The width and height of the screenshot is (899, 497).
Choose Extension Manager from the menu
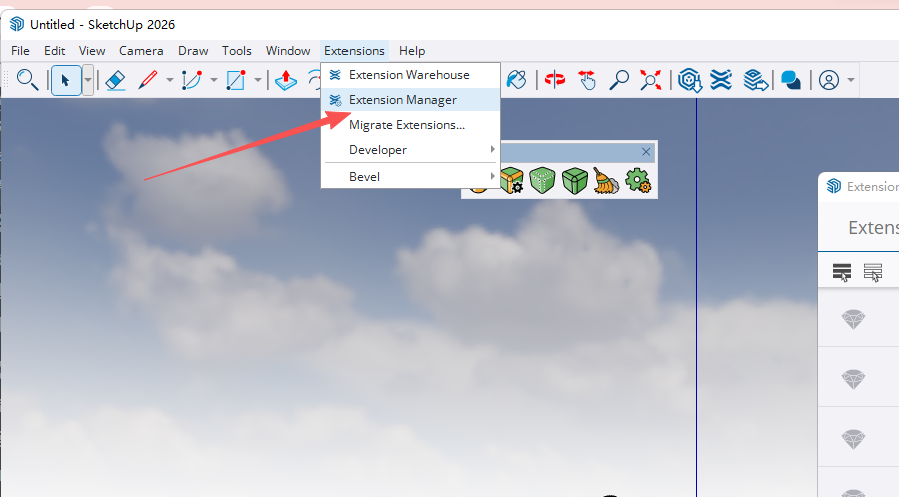[403, 100]
